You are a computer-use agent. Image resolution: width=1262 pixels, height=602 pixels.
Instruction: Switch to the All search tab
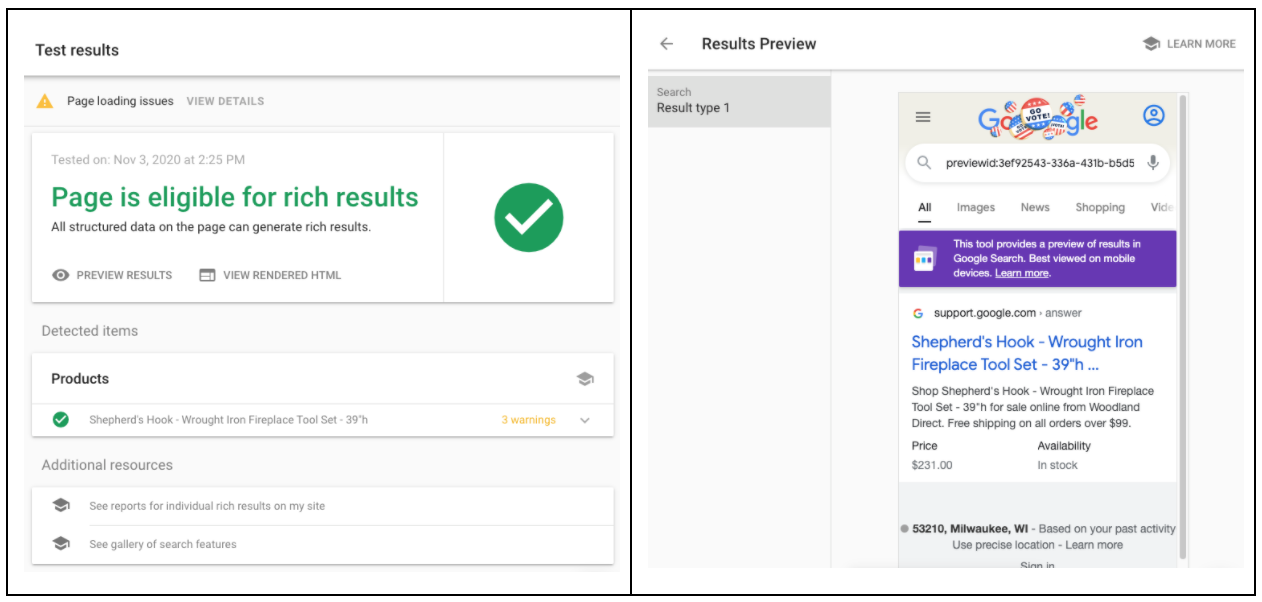pos(925,208)
